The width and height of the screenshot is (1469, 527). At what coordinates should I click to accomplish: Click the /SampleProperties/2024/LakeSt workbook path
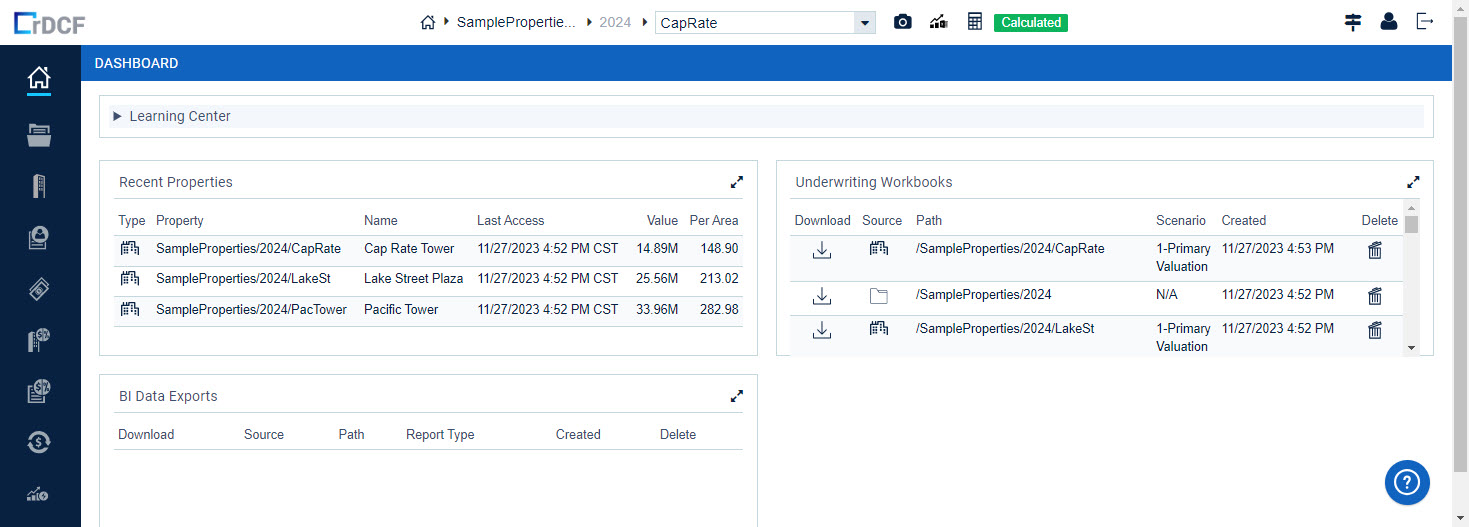pos(1005,329)
